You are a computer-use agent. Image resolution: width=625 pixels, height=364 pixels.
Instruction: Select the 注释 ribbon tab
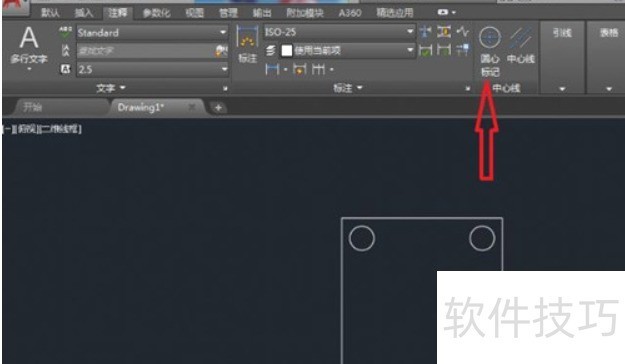[x=118, y=13]
